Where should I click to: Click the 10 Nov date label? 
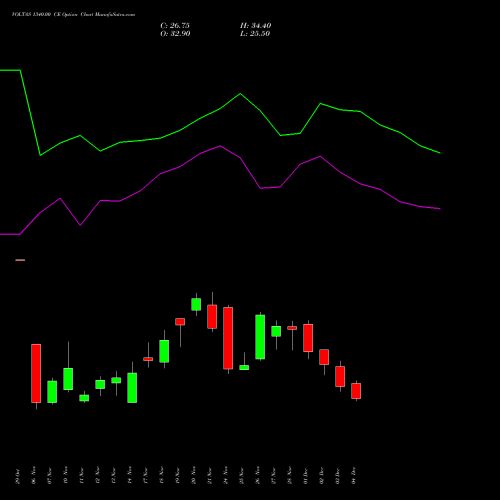point(66,476)
